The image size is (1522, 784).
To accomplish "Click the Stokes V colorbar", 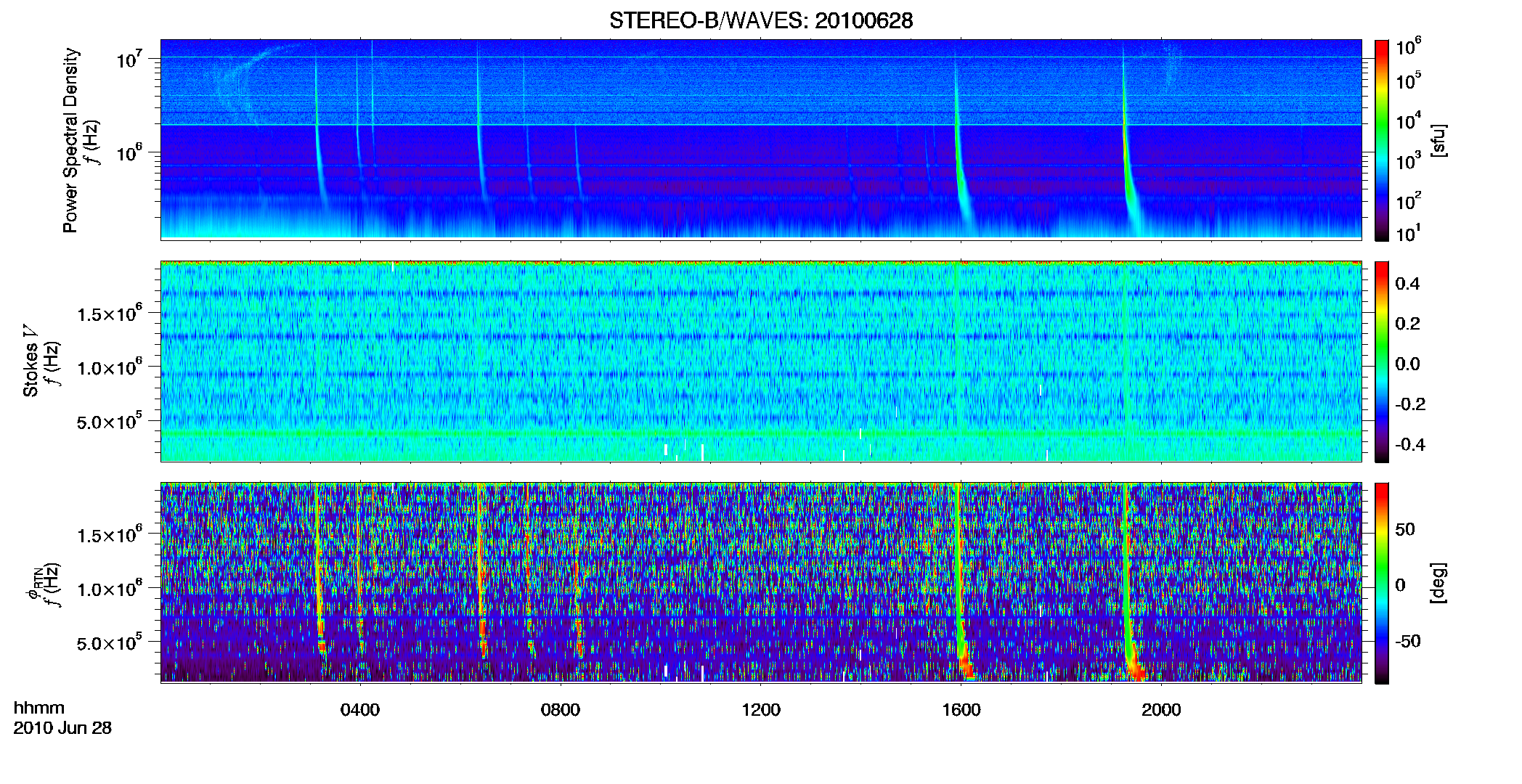I will pos(1382,362).
